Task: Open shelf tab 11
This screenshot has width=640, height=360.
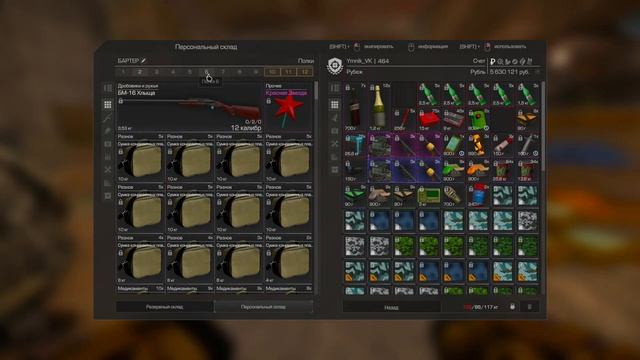Action: pos(289,72)
